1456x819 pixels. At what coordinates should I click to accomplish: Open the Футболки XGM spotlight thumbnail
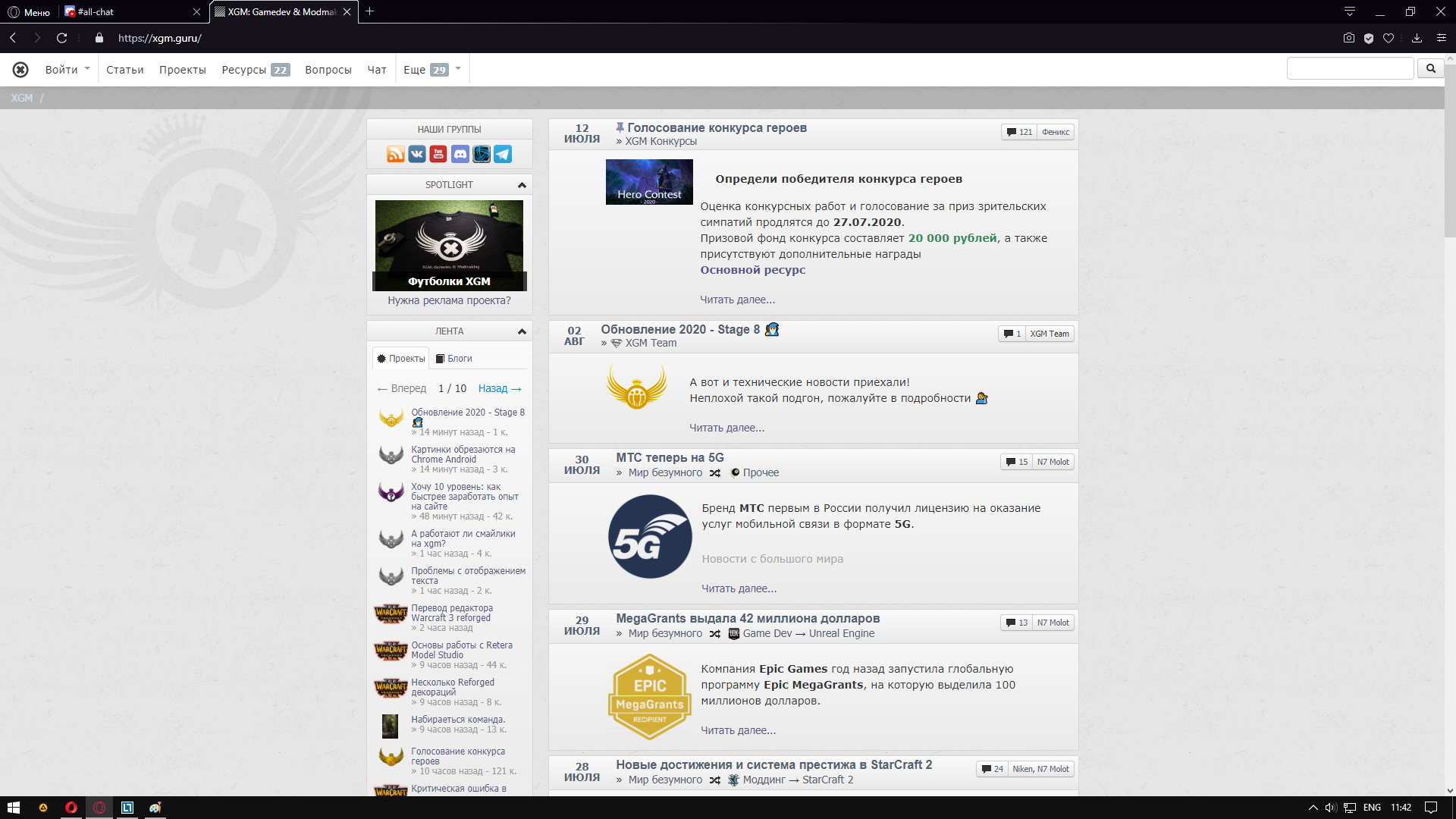[x=449, y=246]
